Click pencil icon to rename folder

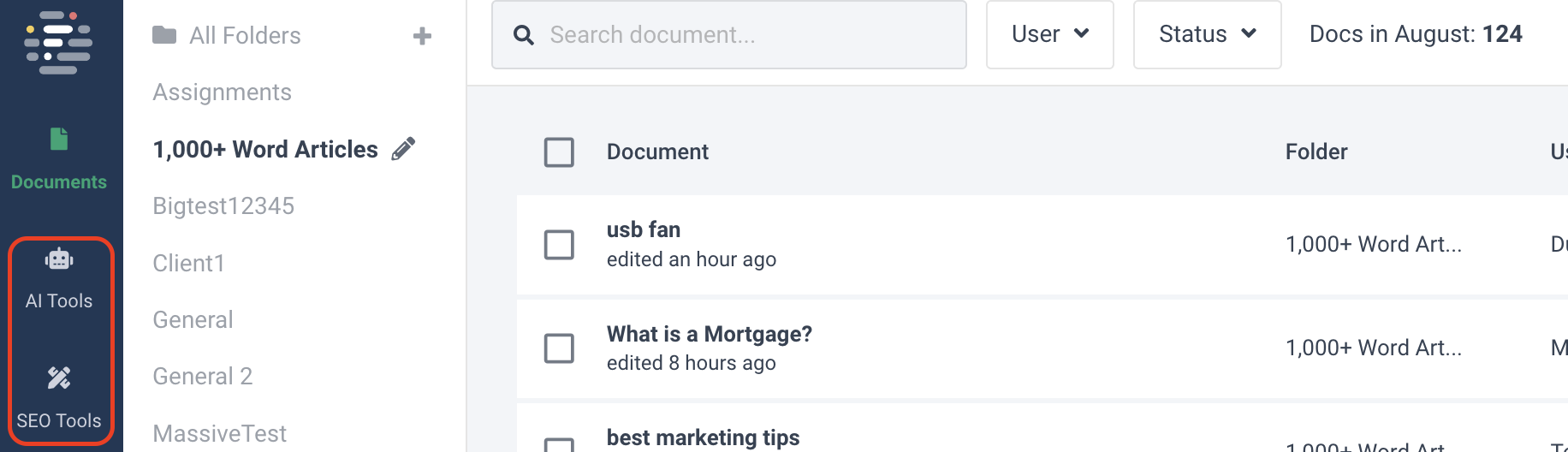(x=403, y=149)
